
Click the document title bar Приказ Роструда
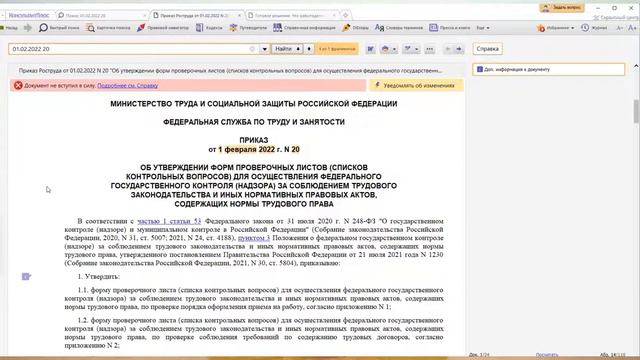pos(231,71)
